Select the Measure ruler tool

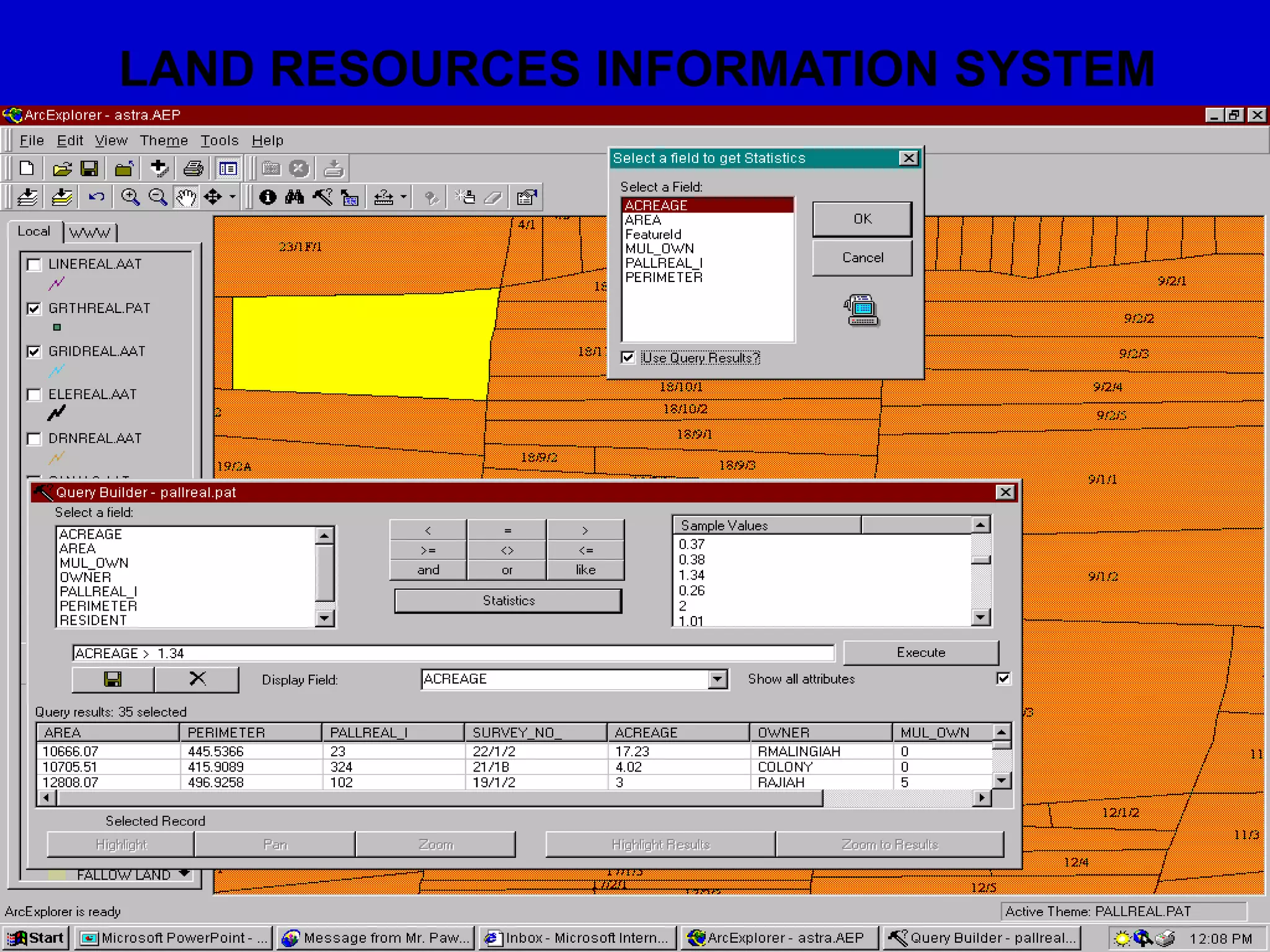[x=383, y=198]
